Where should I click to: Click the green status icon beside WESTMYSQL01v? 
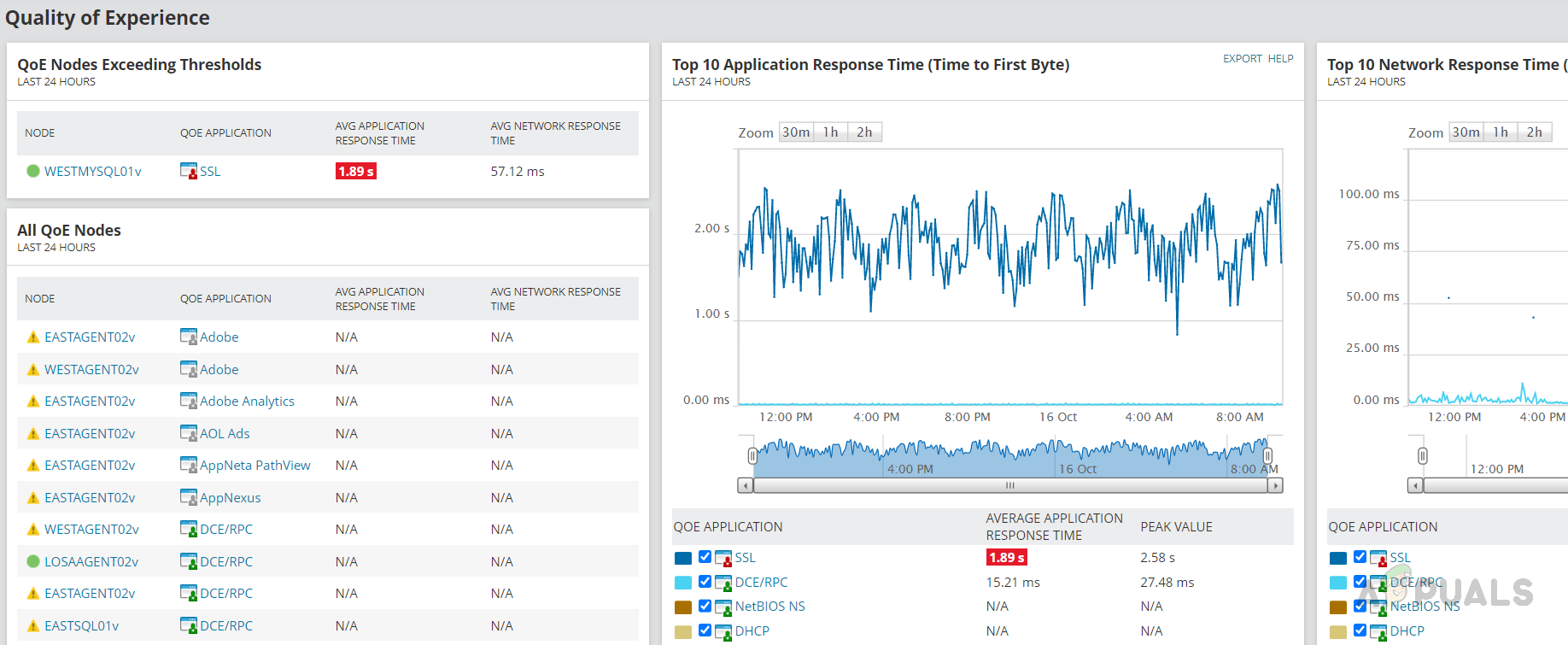(33, 171)
